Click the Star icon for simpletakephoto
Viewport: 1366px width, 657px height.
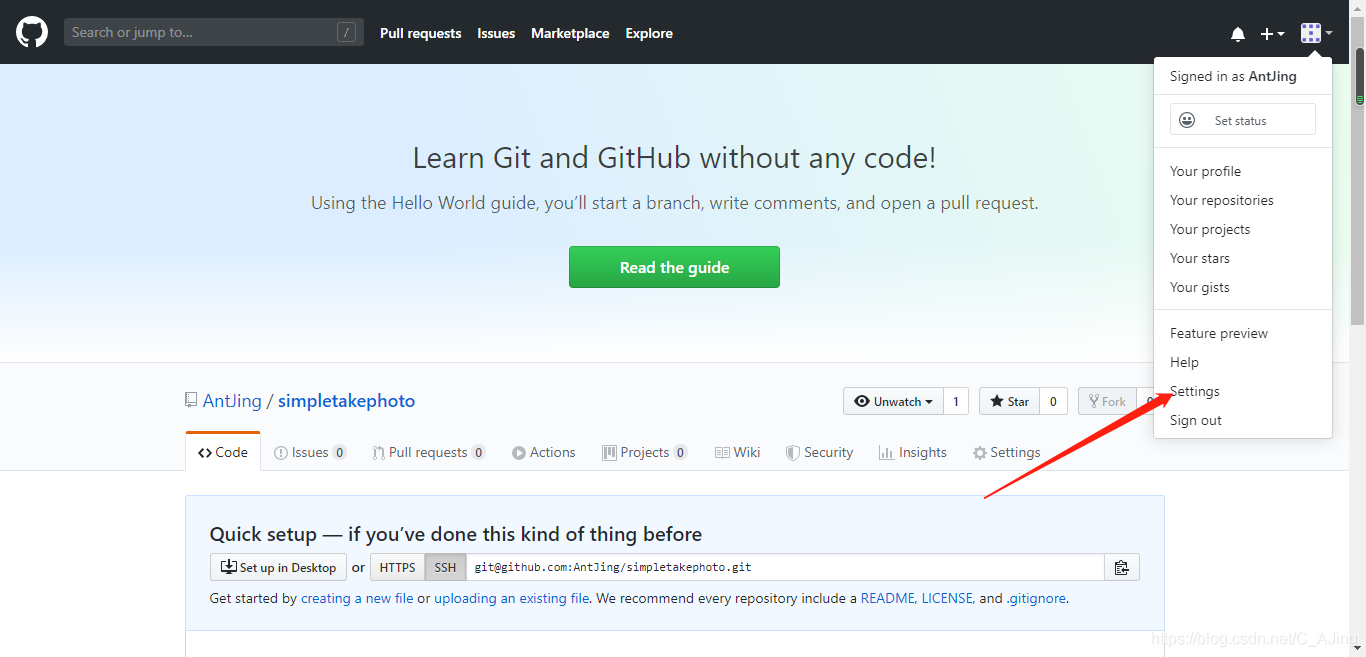tap(995, 401)
